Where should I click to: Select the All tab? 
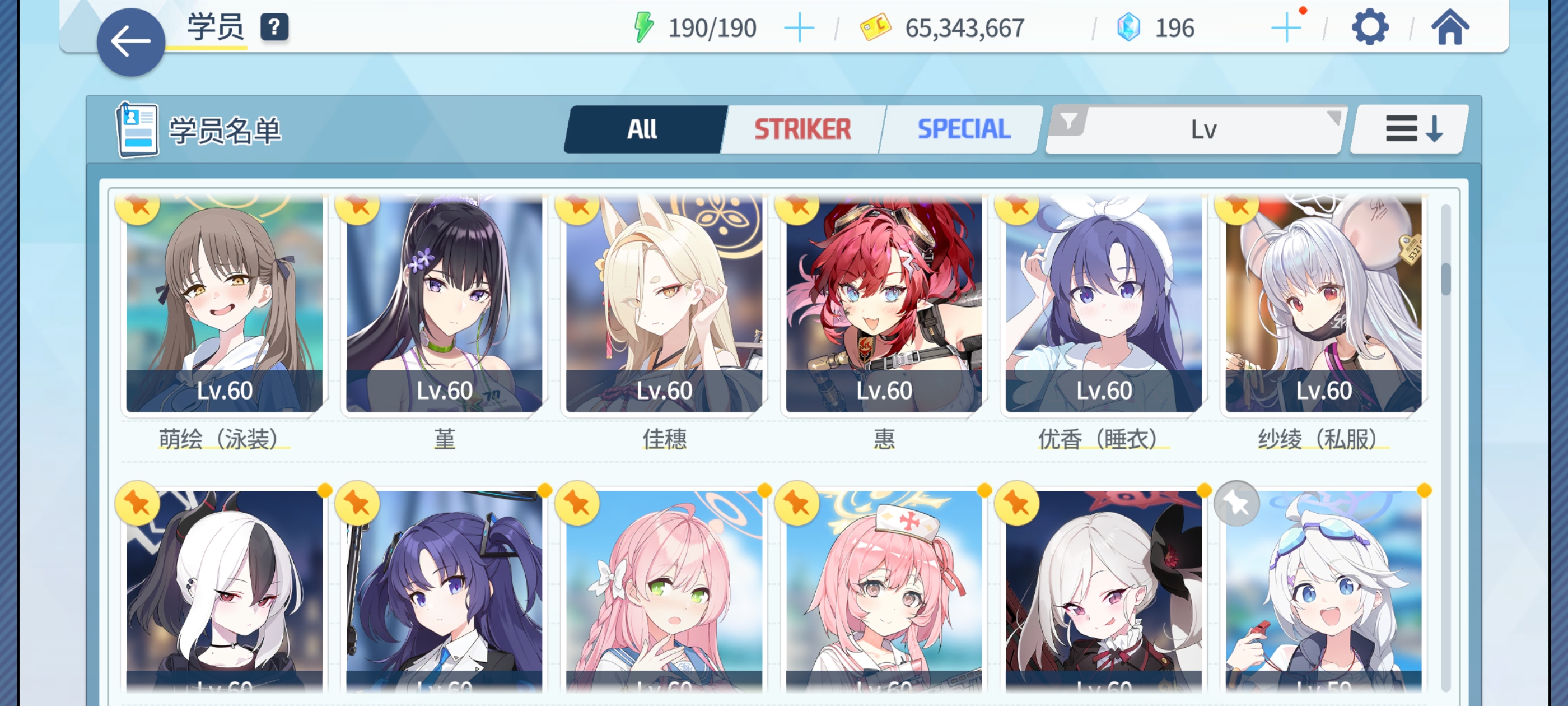point(643,129)
